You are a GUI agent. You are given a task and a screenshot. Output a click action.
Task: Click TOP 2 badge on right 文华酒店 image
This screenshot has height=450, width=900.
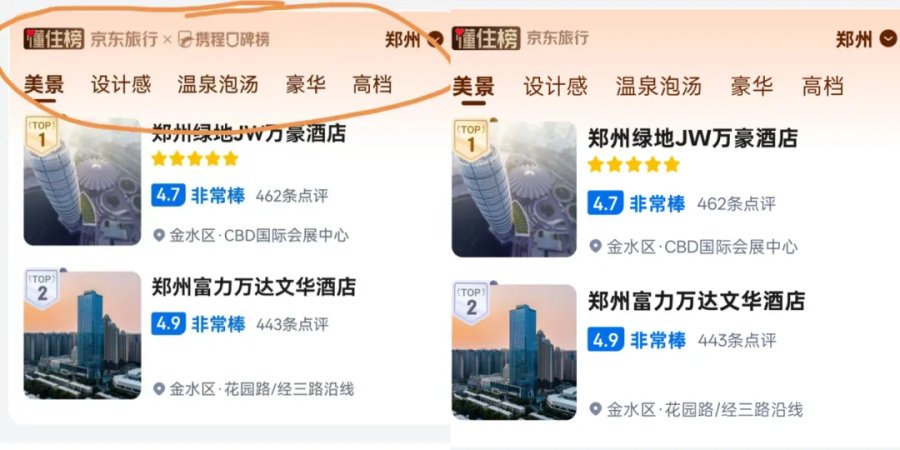(x=471, y=302)
